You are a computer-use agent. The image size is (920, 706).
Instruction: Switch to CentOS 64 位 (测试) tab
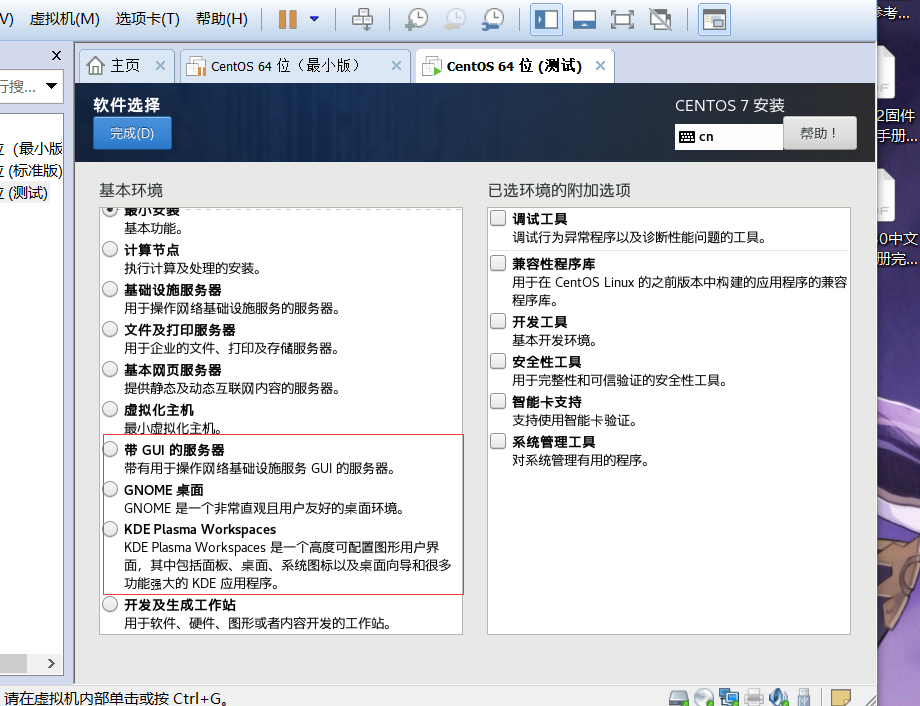tap(514, 66)
